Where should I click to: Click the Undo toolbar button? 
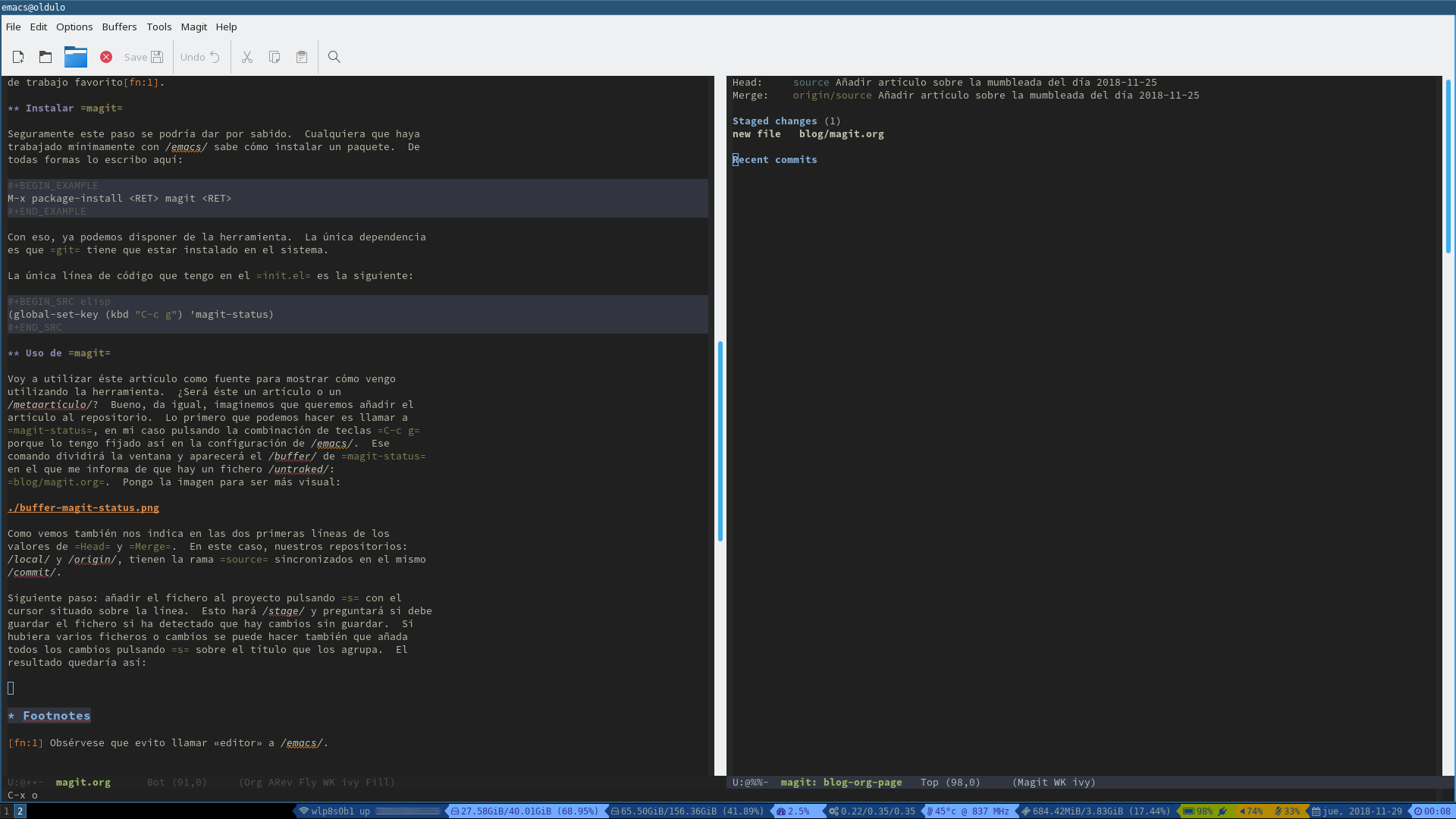coord(200,57)
